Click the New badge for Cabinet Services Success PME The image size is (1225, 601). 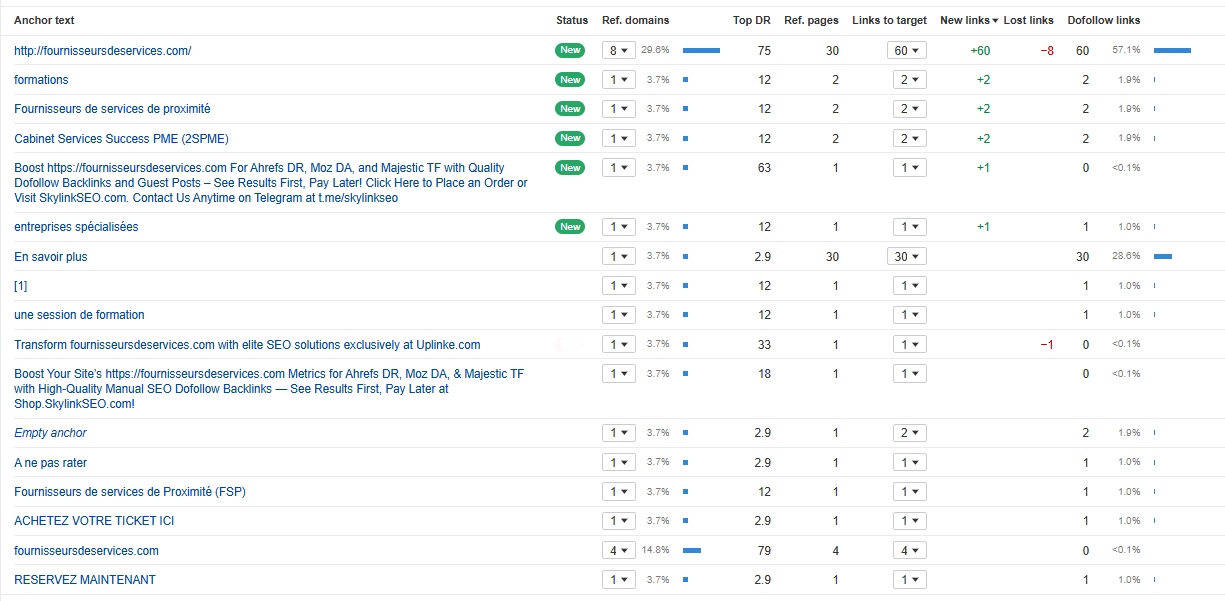[x=570, y=138]
